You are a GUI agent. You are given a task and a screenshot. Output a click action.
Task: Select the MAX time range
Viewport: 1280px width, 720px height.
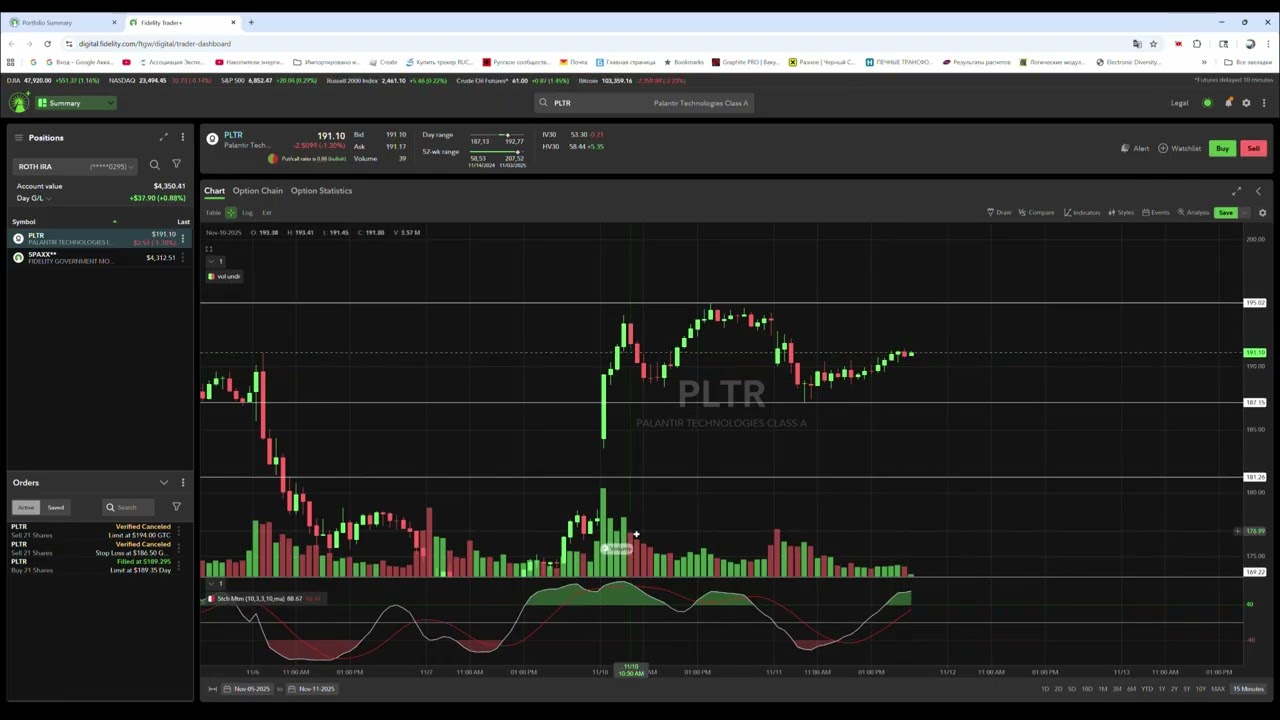point(1218,689)
